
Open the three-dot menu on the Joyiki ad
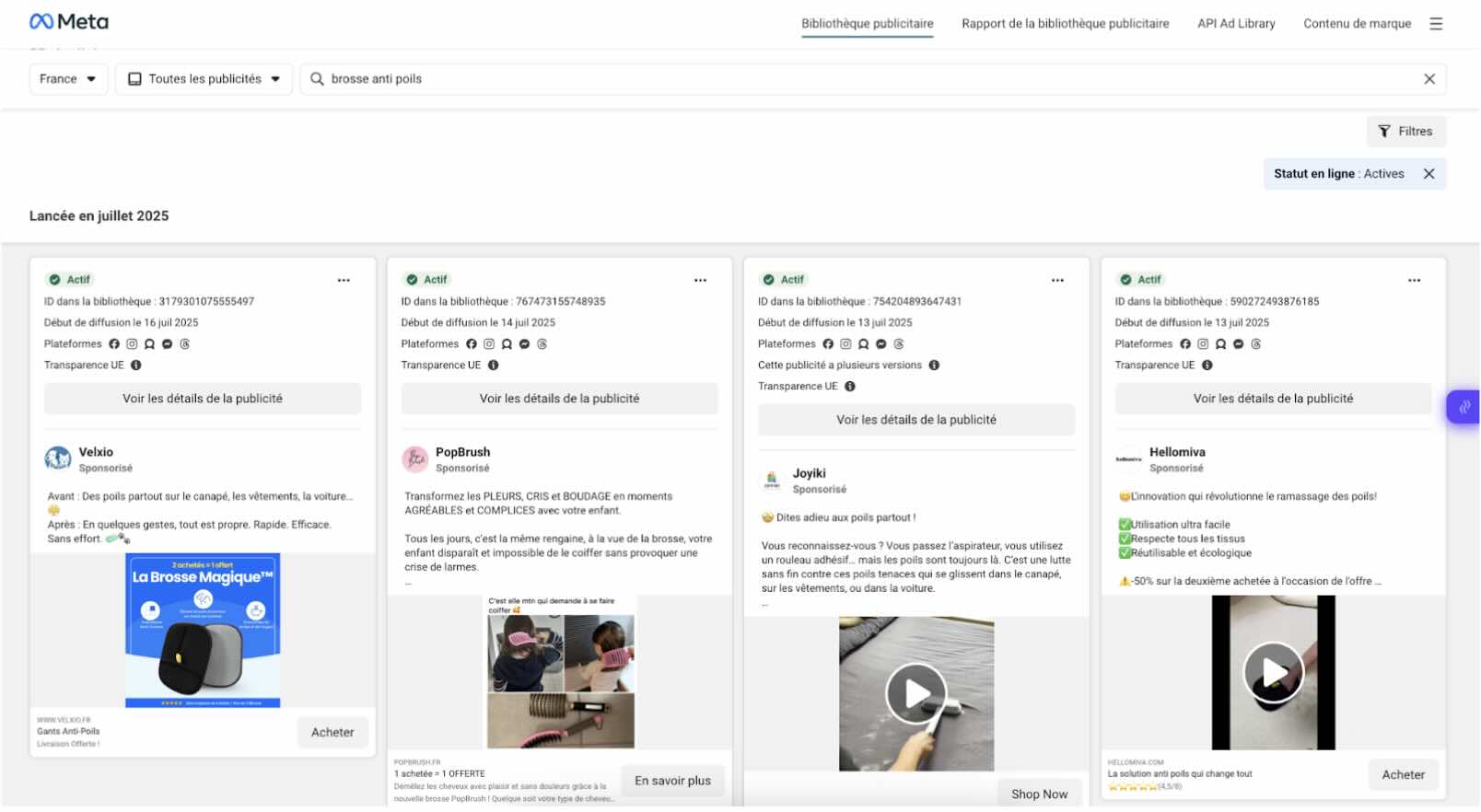click(1057, 280)
